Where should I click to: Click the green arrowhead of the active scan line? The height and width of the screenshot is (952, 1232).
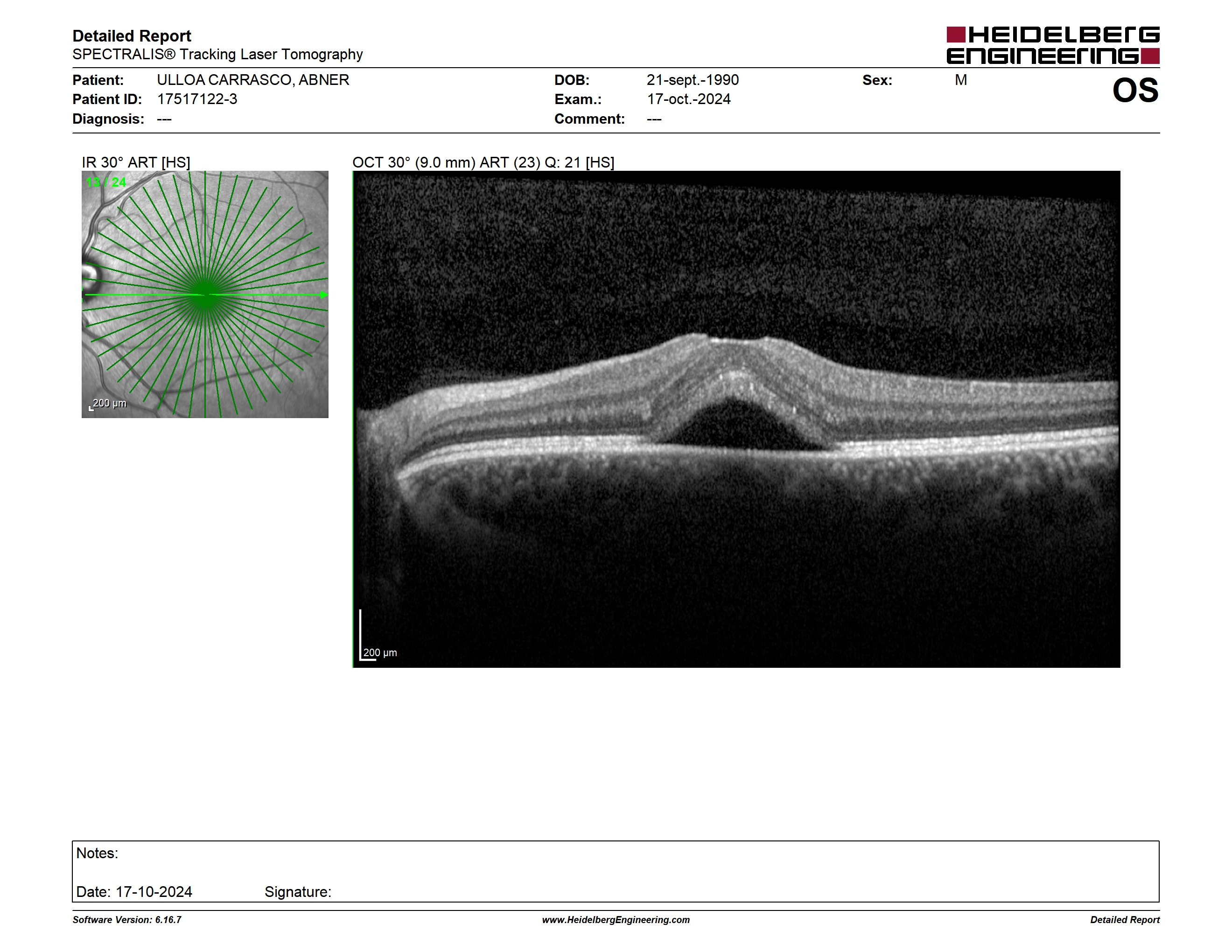coord(324,294)
